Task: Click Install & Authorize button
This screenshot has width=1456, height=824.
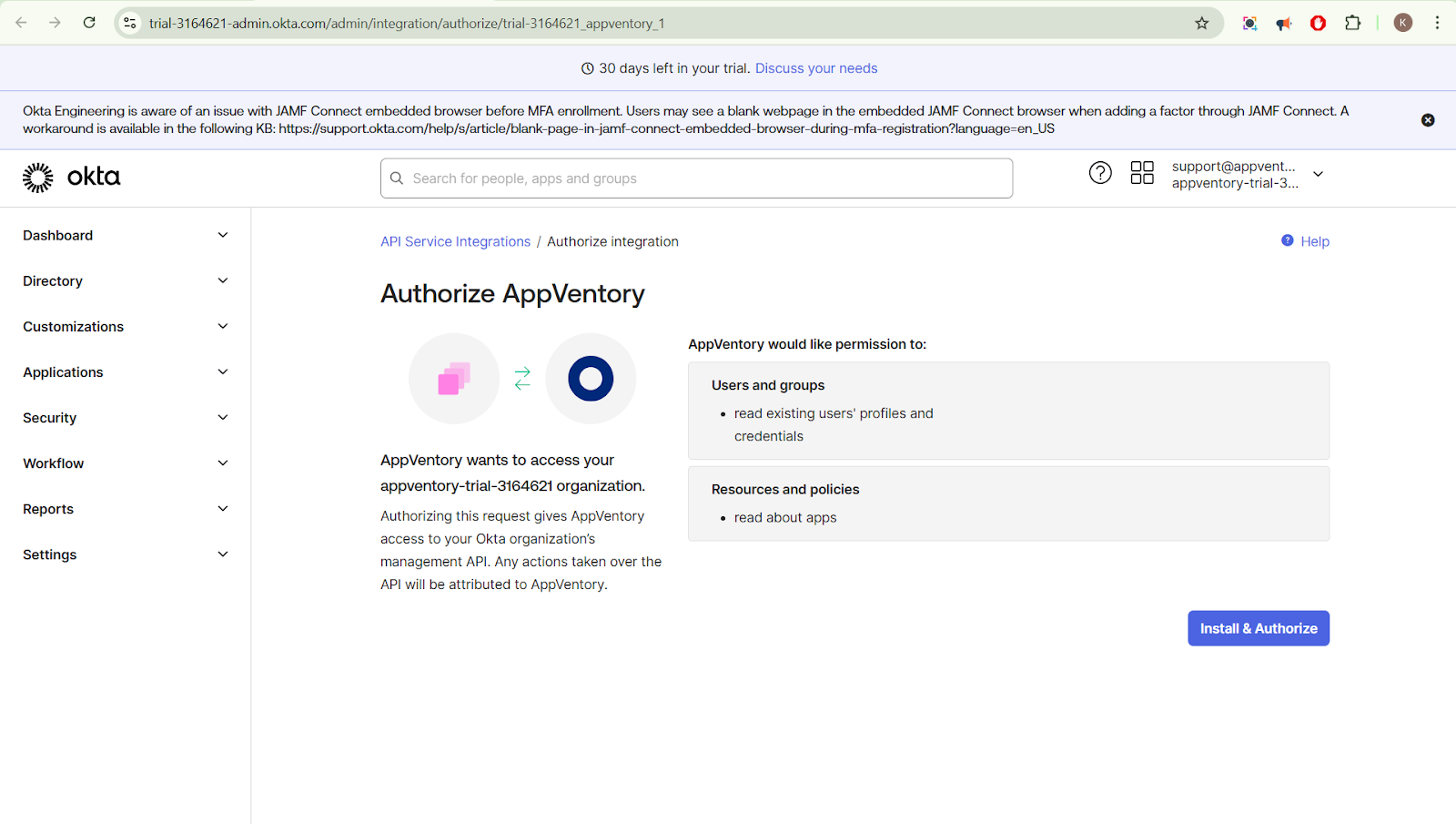Action: (x=1259, y=628)
